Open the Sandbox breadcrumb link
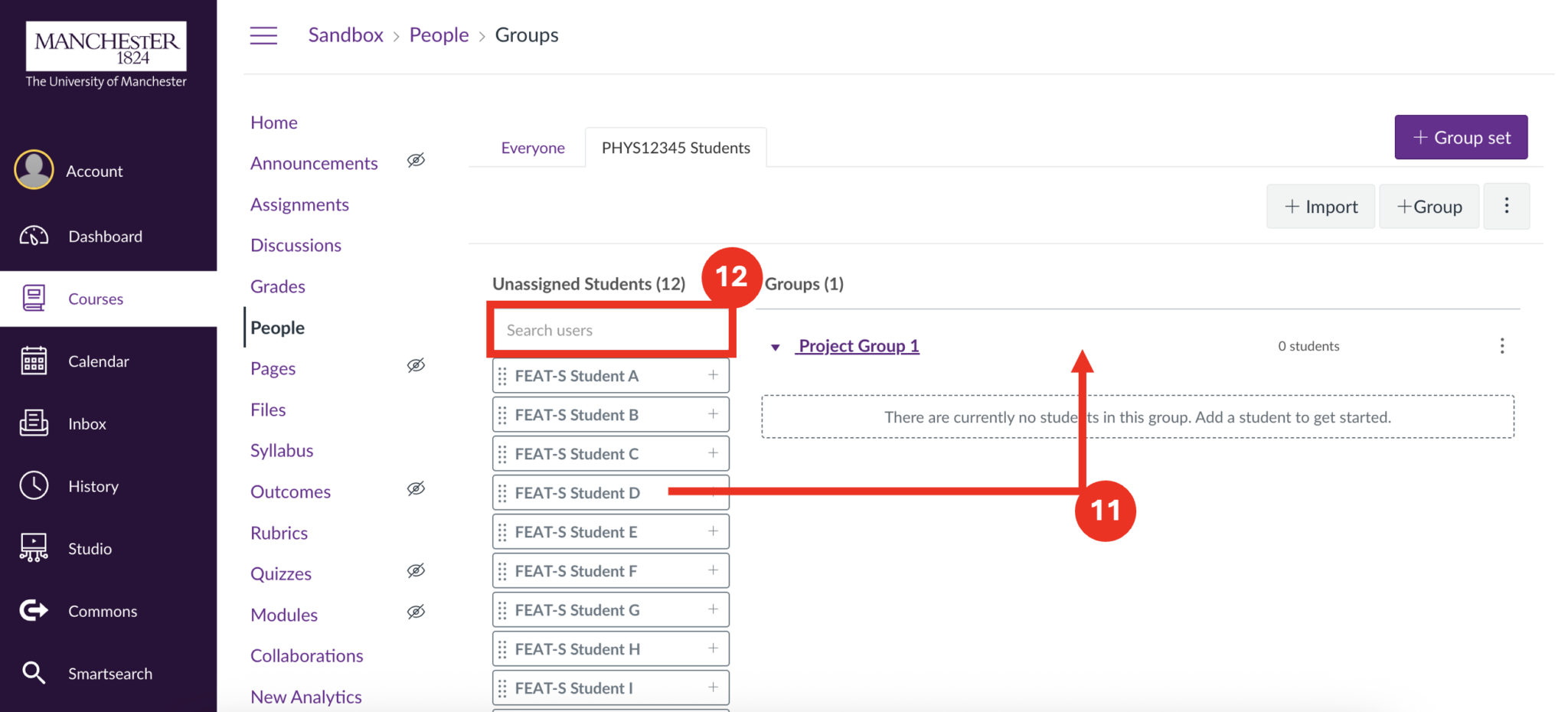Screen dimensions: 1568x712 345,34
